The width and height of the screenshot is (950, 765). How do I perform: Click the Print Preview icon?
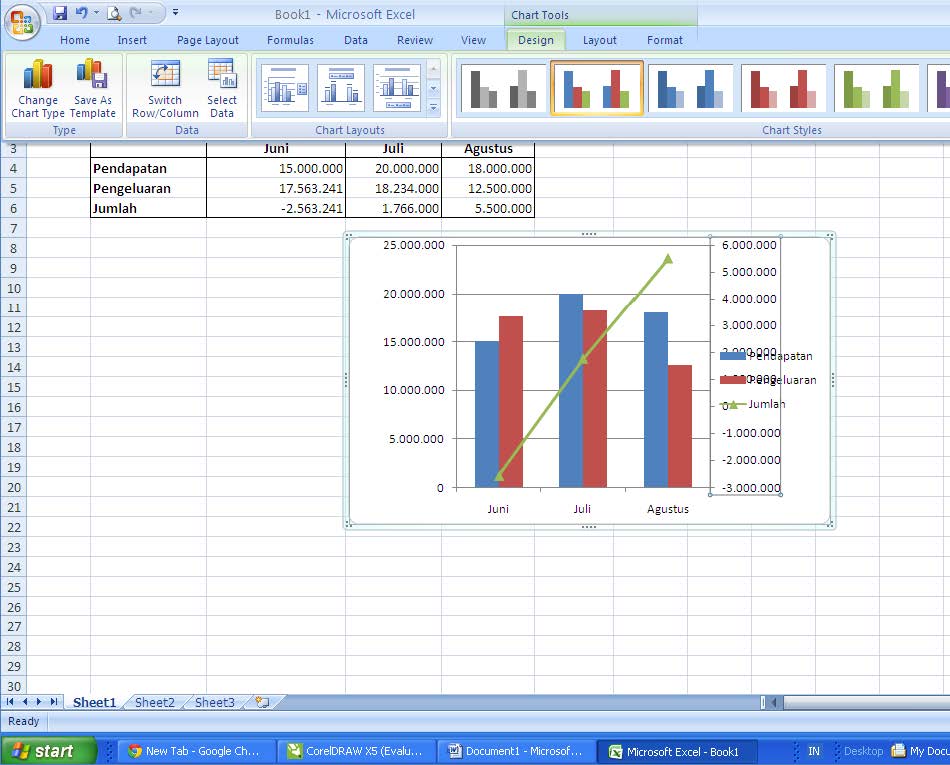click(x=114, y=13)
